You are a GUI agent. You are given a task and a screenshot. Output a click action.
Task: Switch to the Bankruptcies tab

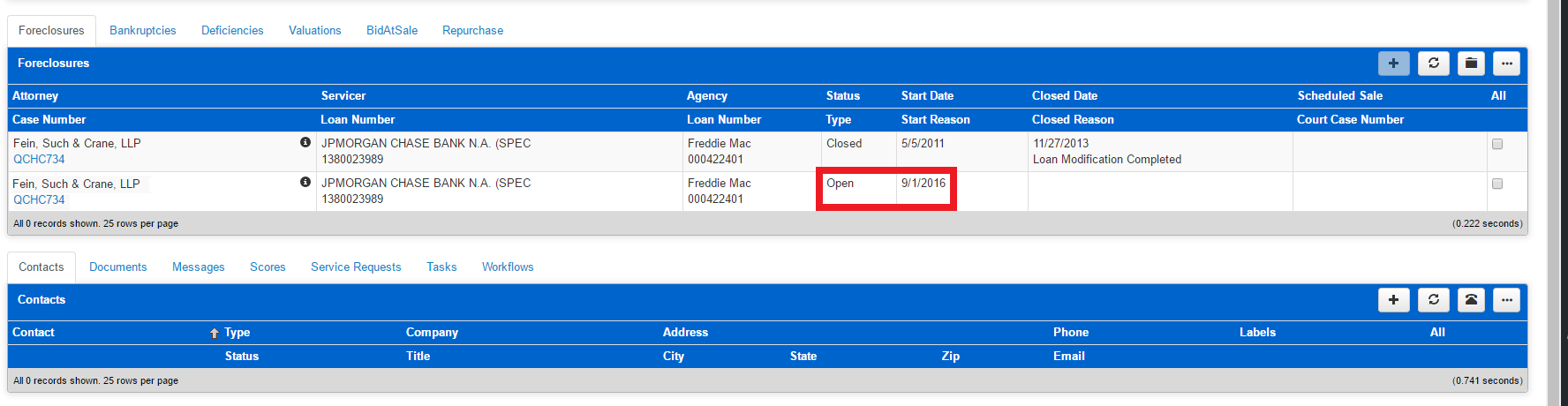(143, 30)
